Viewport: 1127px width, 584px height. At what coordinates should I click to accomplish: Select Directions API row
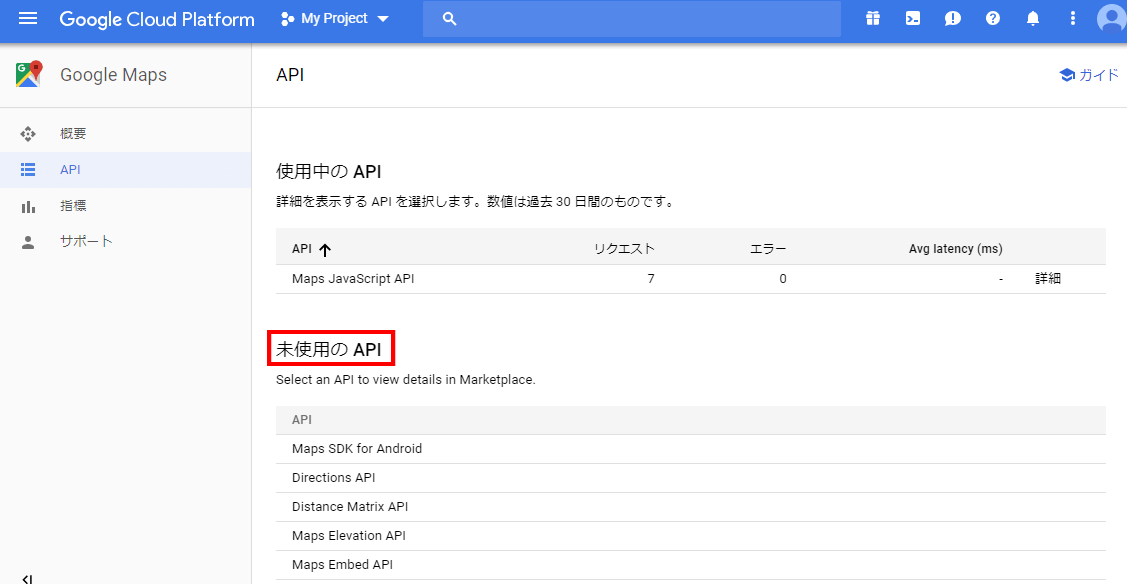coord(691,478)
